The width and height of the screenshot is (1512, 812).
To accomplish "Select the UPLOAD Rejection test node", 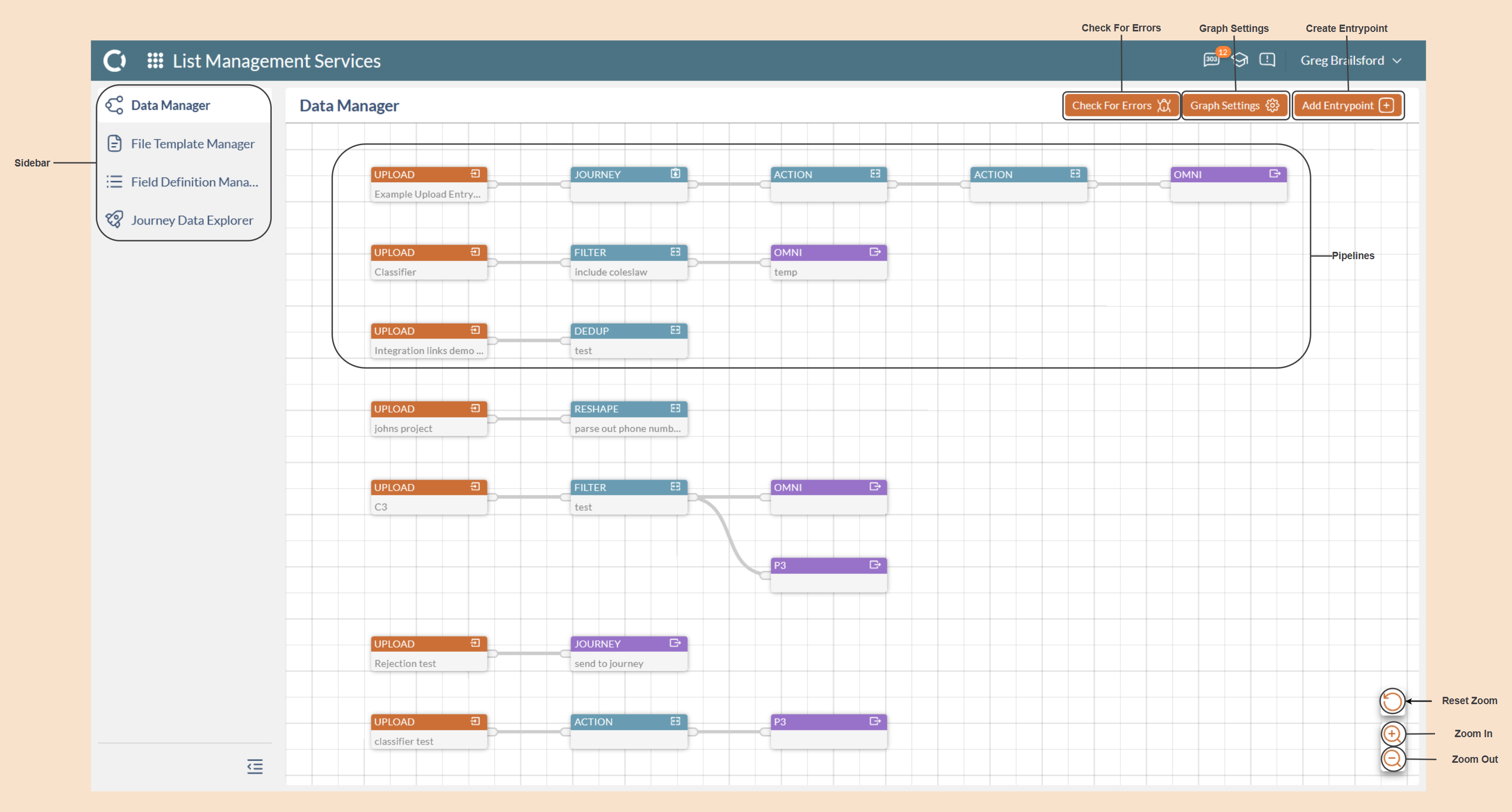I will tap(428, 653).
